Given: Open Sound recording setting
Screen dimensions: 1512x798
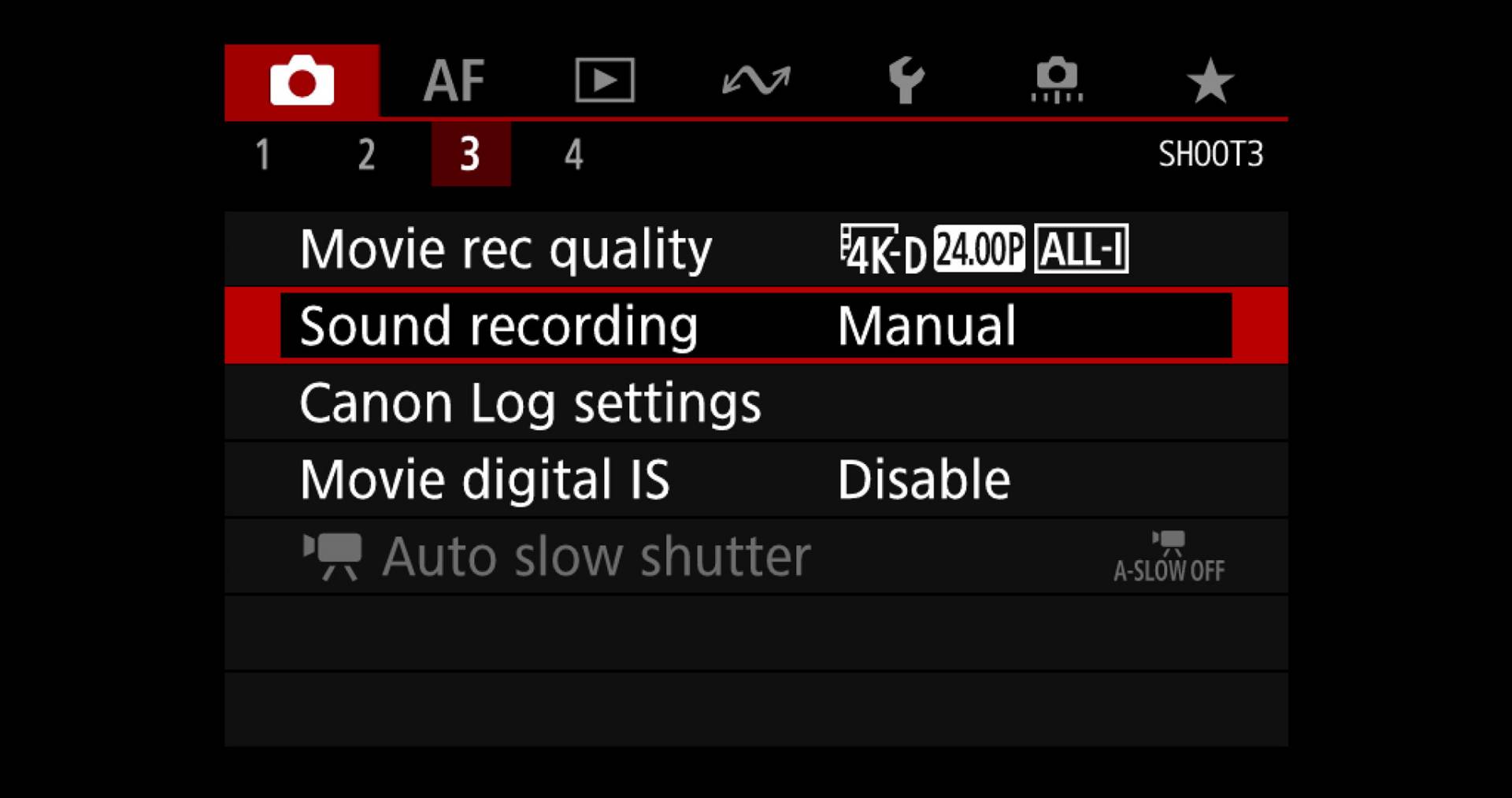Looking at the screenshot, I should (756, 325).
